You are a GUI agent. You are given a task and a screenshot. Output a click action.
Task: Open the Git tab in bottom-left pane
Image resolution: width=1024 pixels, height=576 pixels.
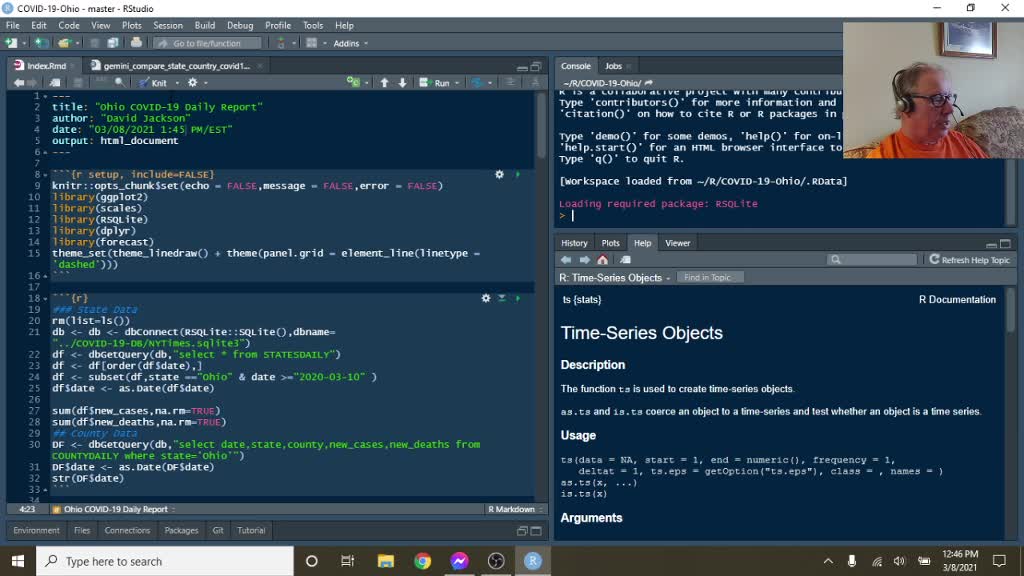pyautogui.click(x=217, y=530)
